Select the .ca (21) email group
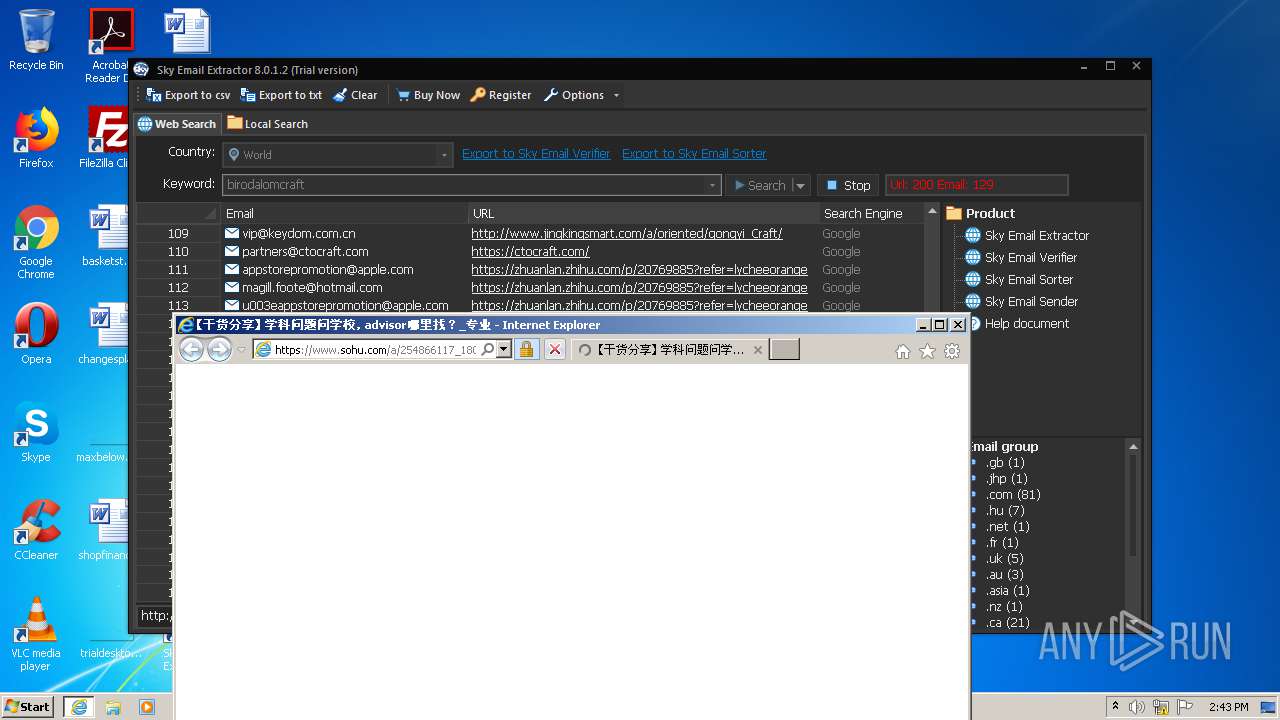Image resolution: width=1280 pixels, height=720 pixels. pos(1007,622)
